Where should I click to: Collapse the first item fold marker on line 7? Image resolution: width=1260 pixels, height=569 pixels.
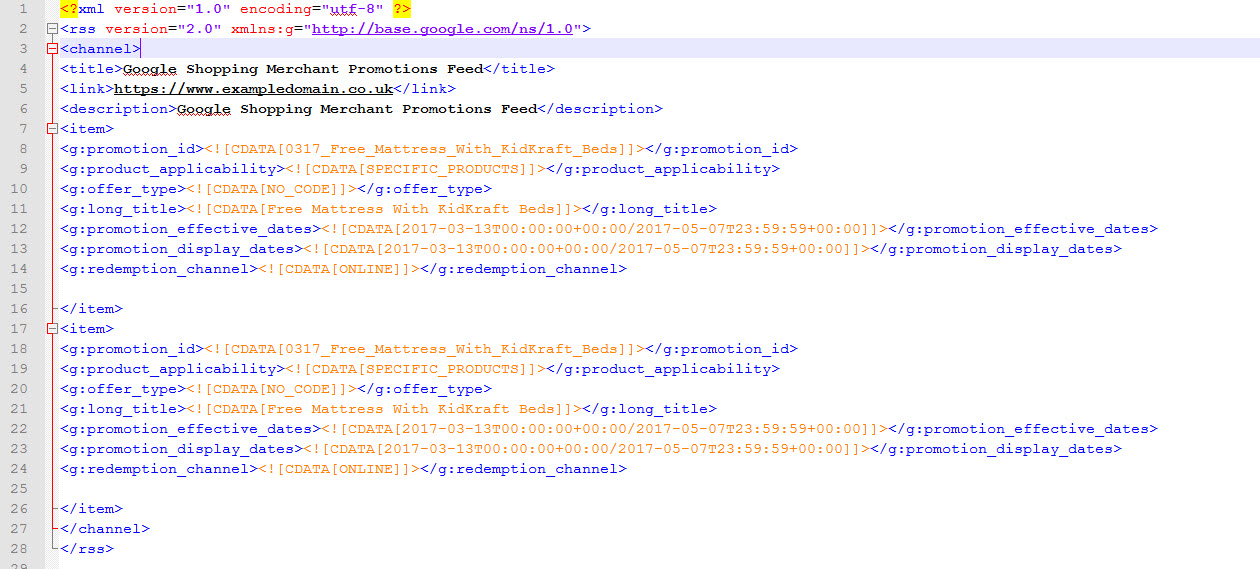point(51,129)
